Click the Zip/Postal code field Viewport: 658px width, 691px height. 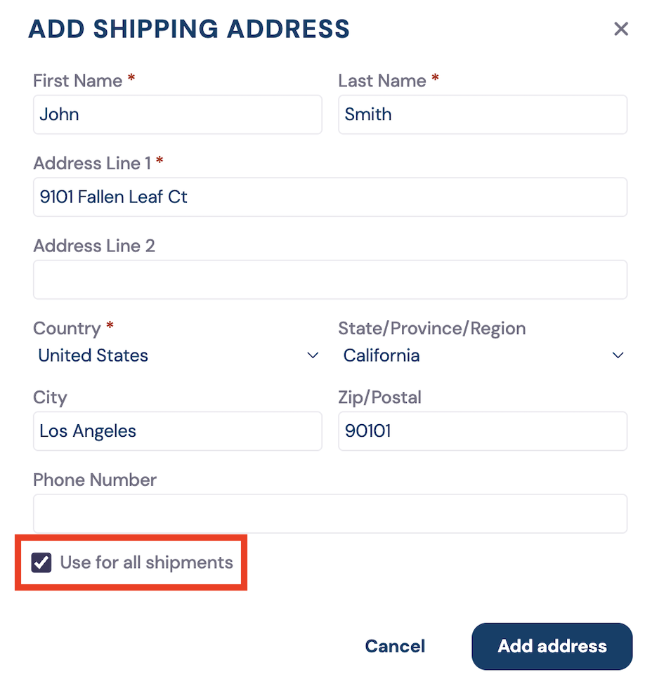(482, 431)
